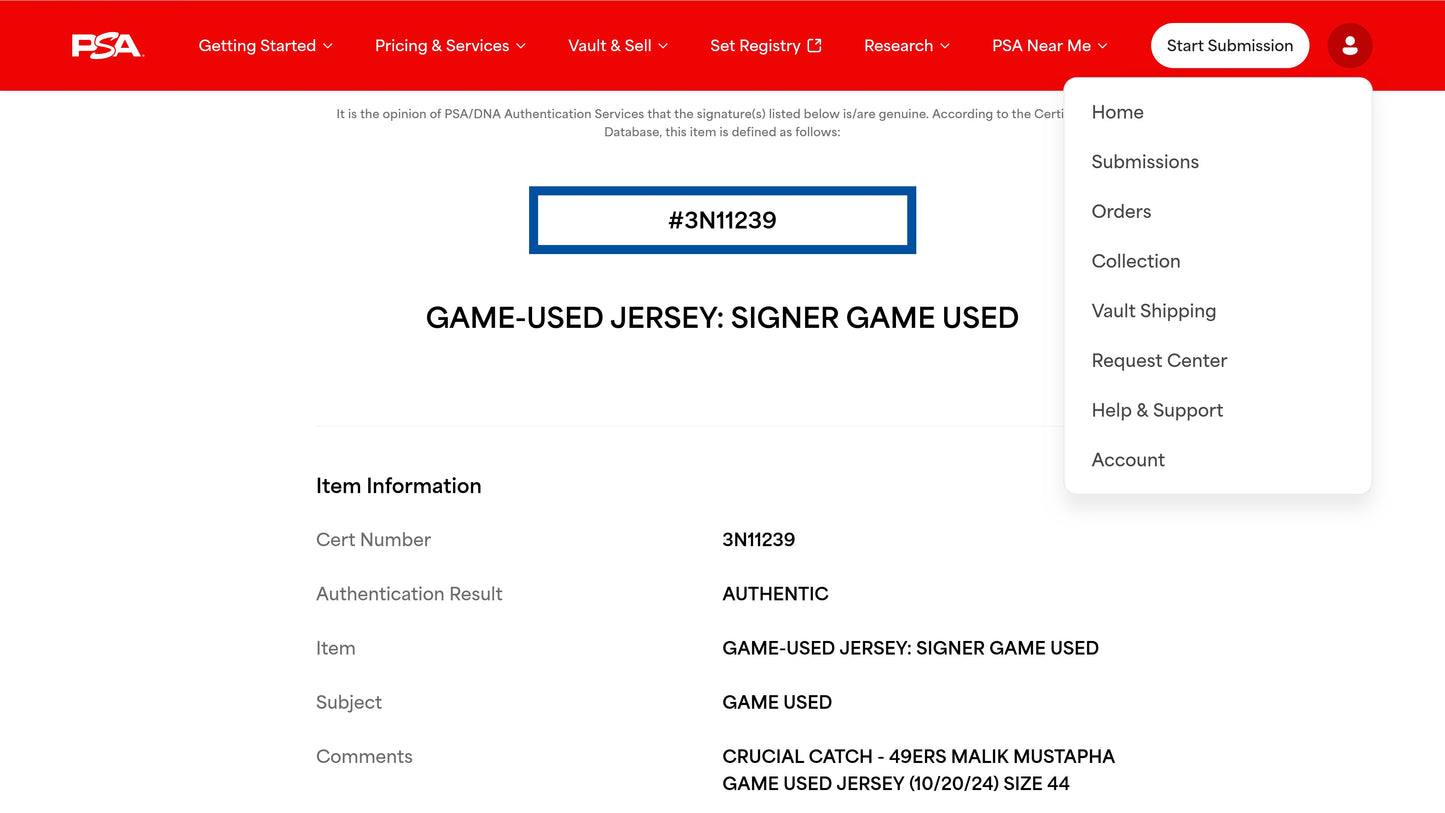Image resolution: width=1445 pixels, height=813 pixels.
Task: Open the Set Registry link
Action: tap(765, 46)
